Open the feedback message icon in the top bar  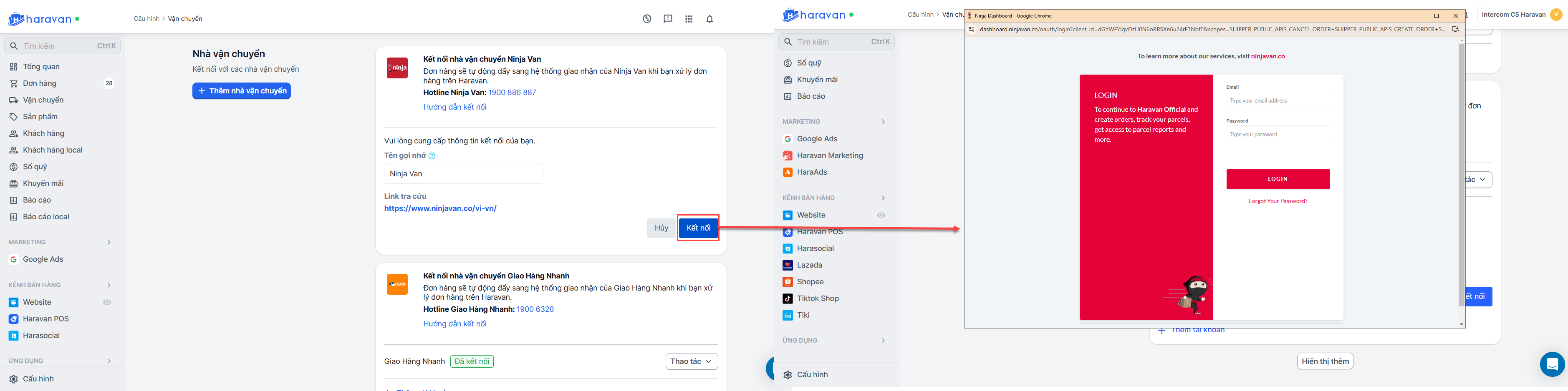(x=668, y=19)
